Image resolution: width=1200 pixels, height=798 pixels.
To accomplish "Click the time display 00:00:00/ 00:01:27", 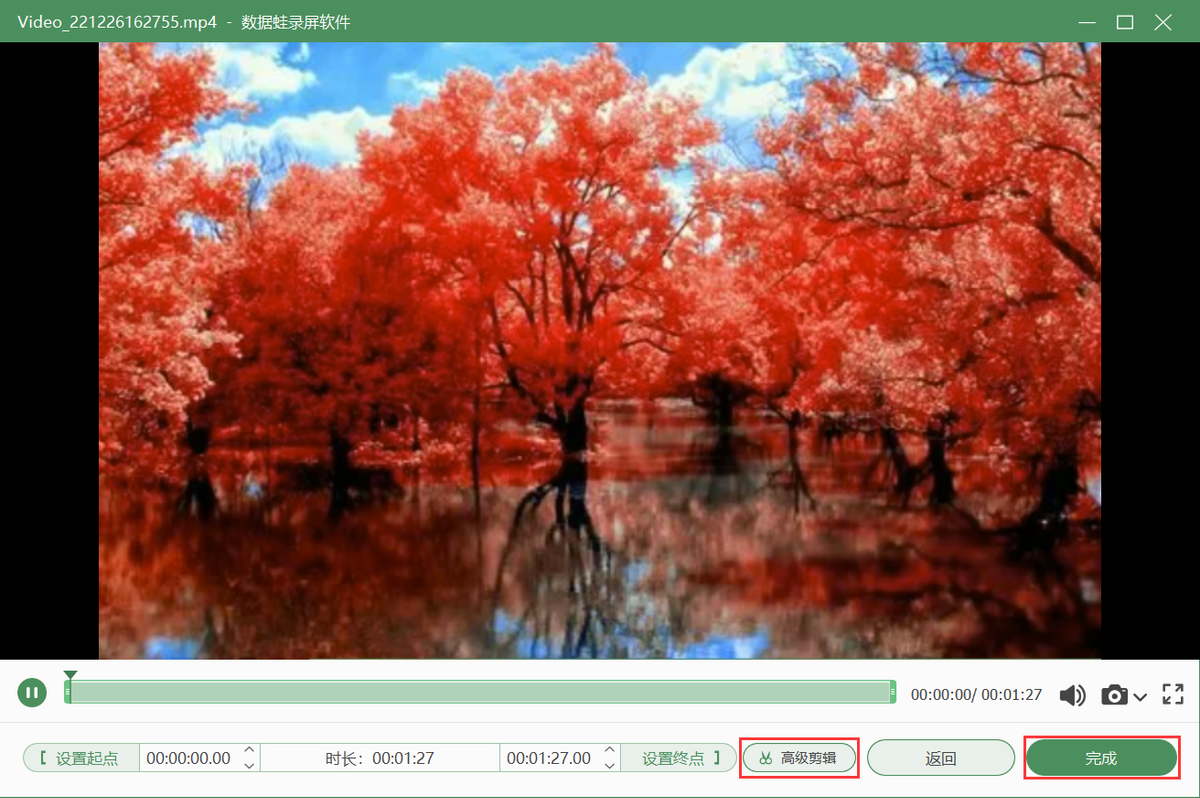I will click(976, 694).
